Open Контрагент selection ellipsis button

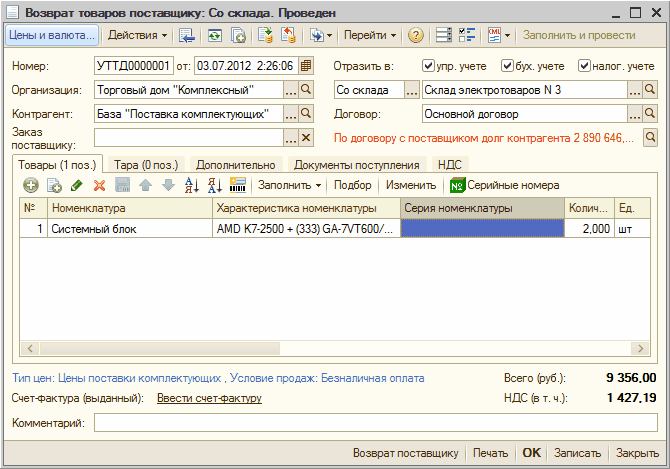click(291, 114)
